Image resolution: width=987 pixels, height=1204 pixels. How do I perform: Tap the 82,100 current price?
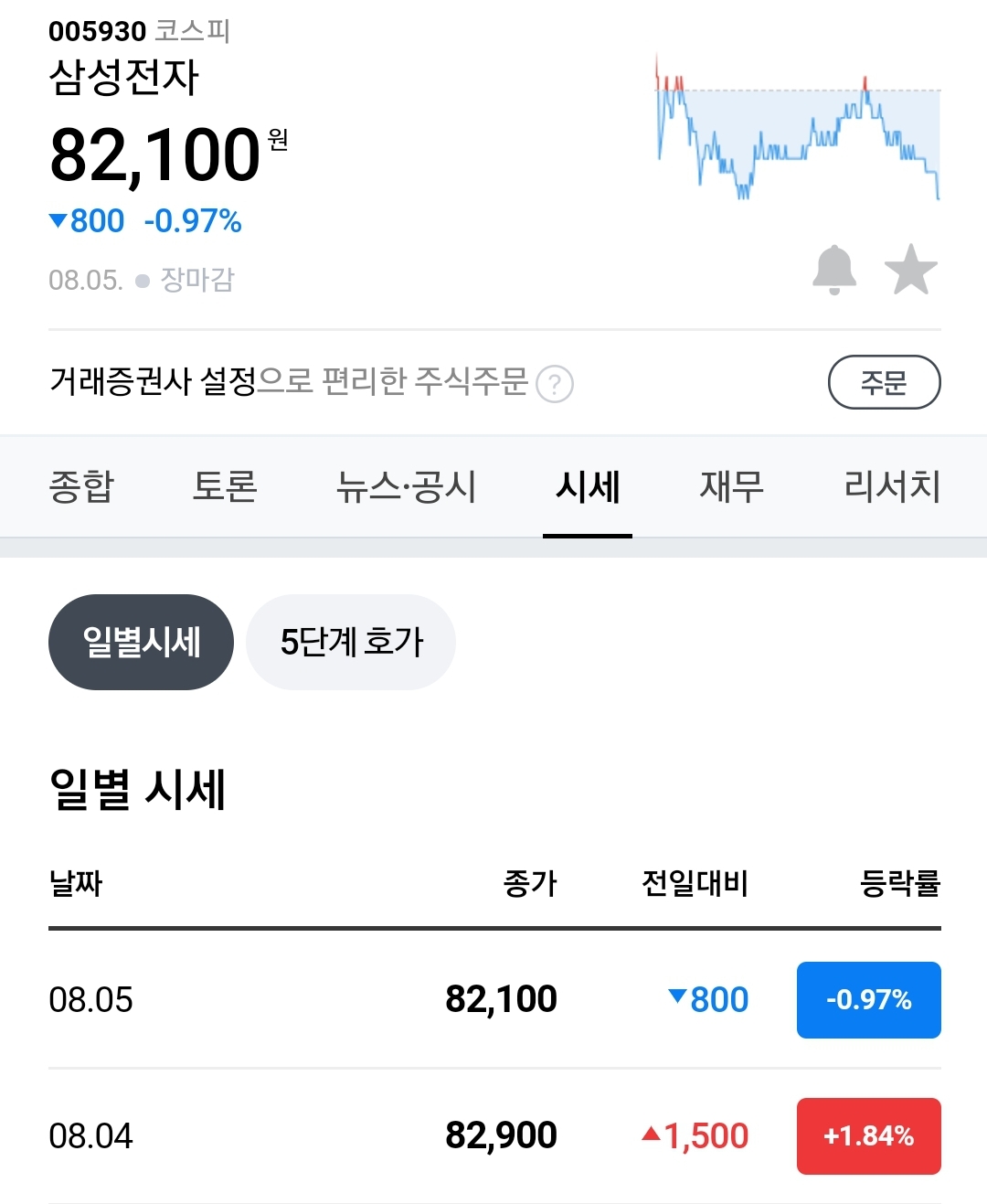coord(155,154)
